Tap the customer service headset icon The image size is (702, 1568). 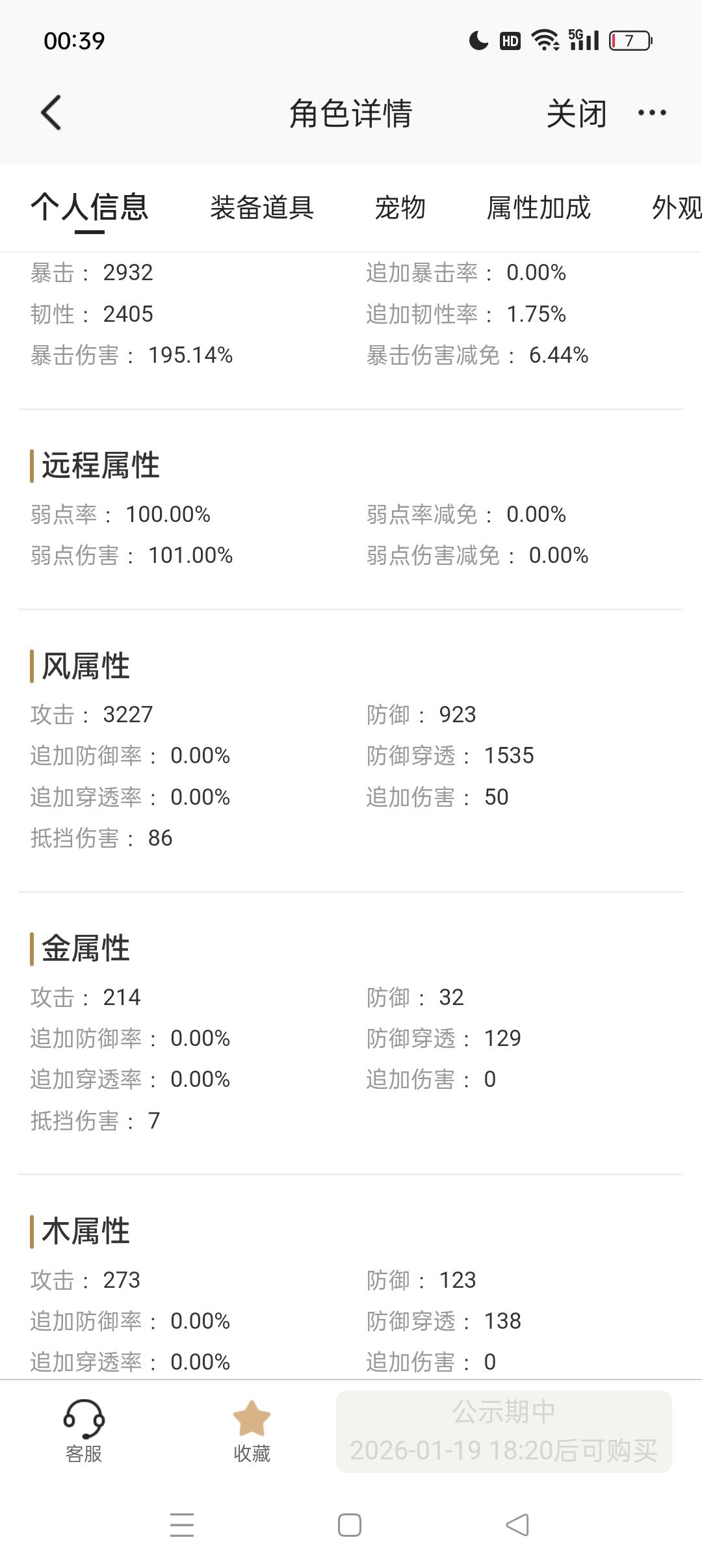pos(84,1420)
